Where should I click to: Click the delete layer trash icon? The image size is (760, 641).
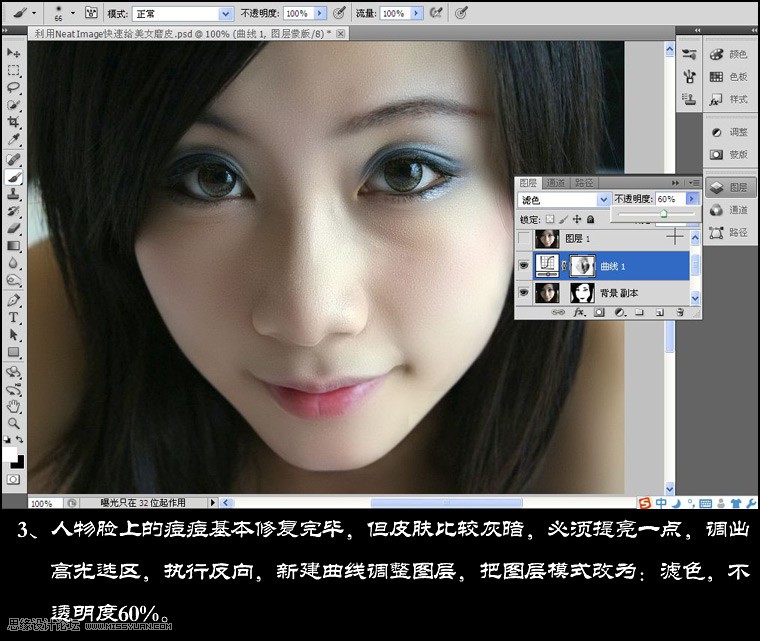[x=680, y=312]
